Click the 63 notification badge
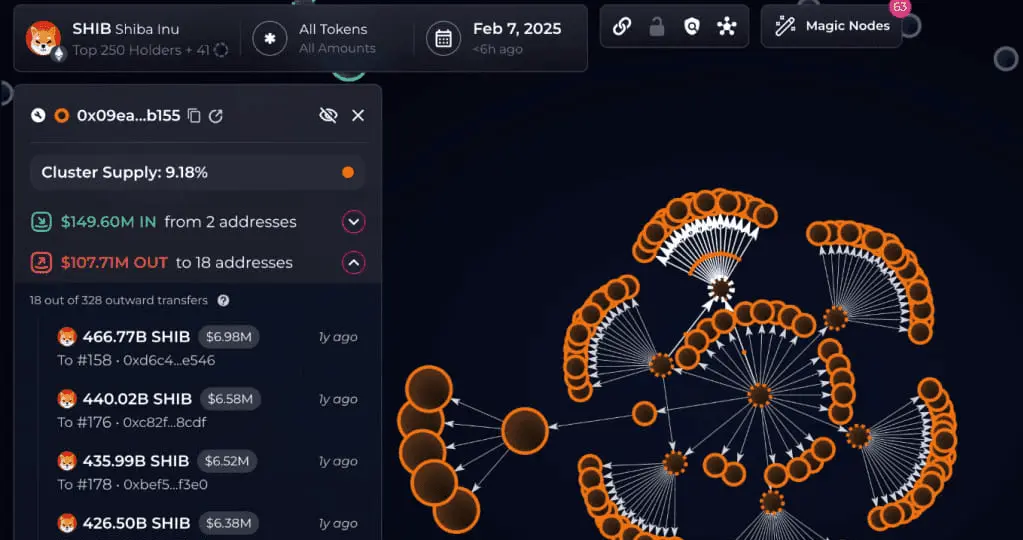1023x540 pixels. [900, 7]
